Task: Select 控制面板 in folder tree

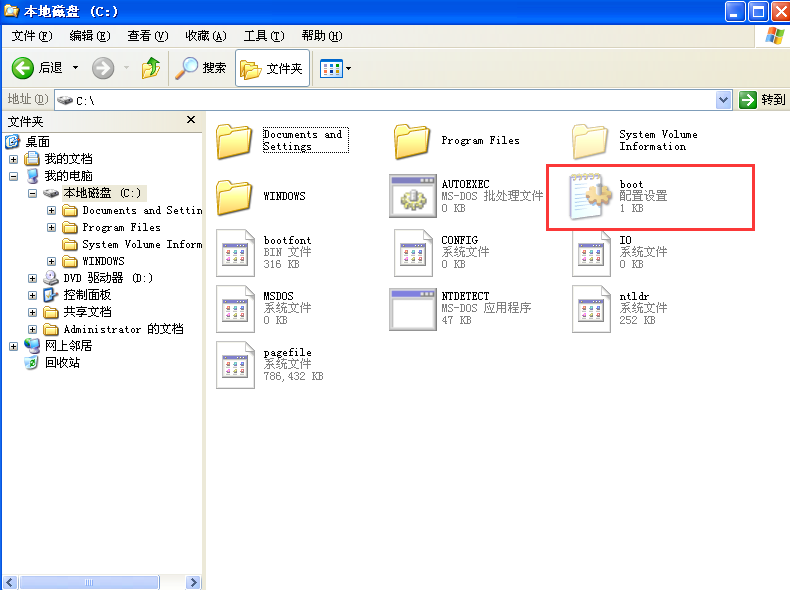Action: (x=87, y=295)
